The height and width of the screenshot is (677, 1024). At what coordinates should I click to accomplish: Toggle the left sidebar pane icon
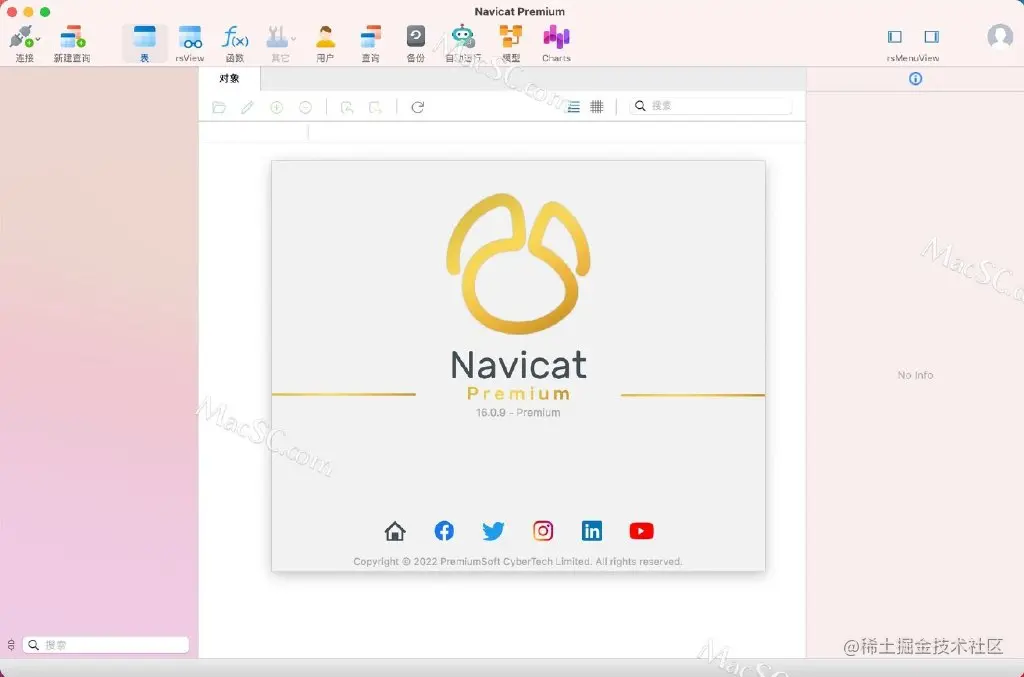coord(895,37)
